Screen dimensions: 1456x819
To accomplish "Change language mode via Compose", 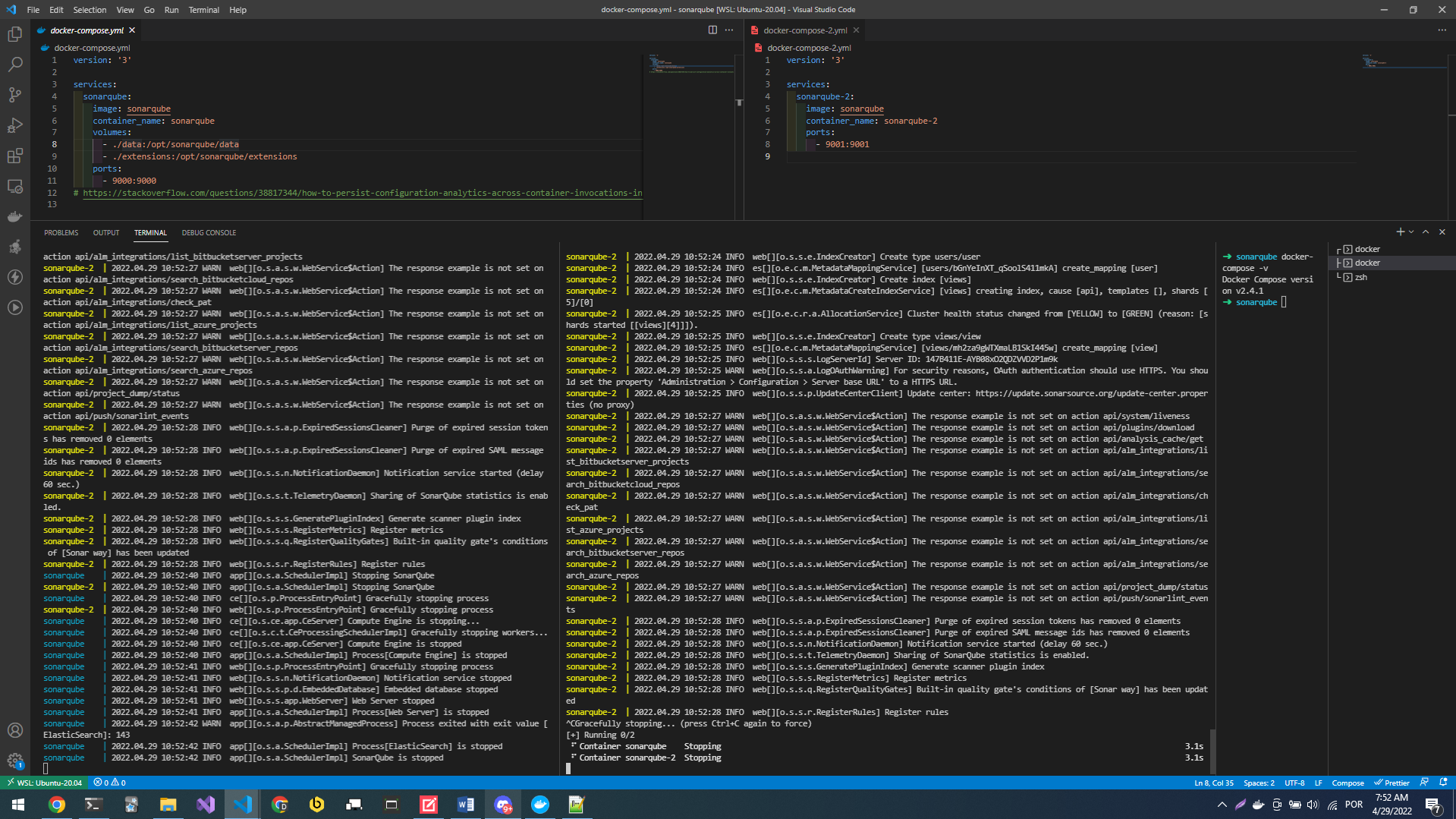I will pos(1348,783).
